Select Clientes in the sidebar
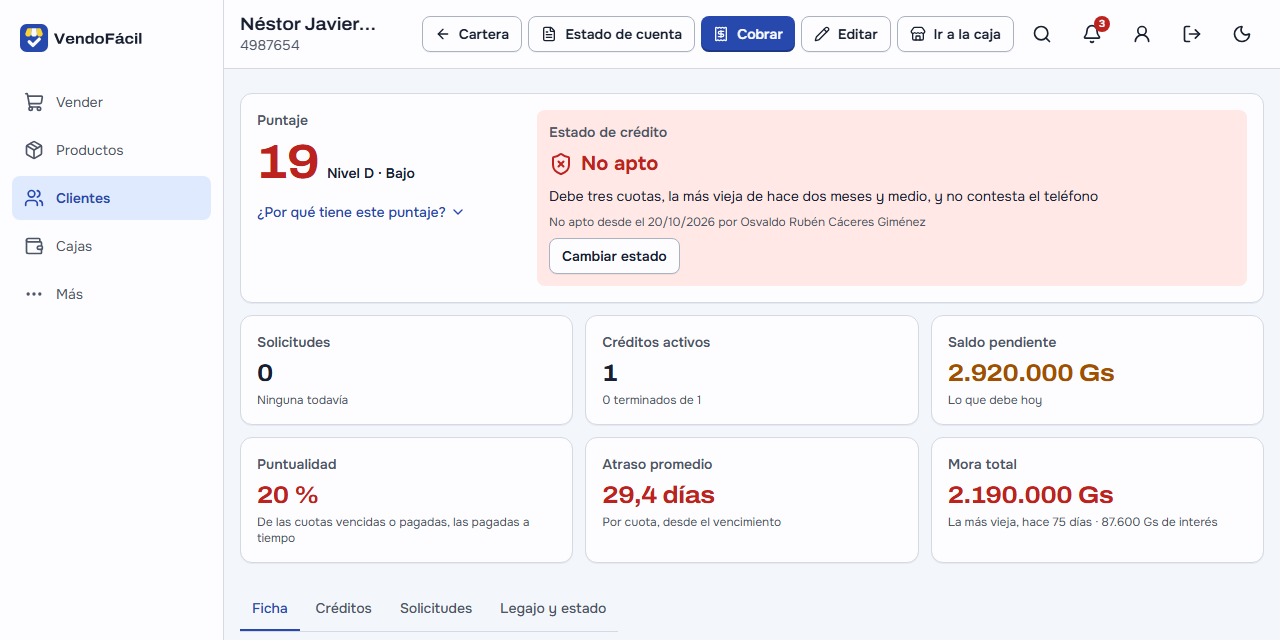 pos(111,198)
